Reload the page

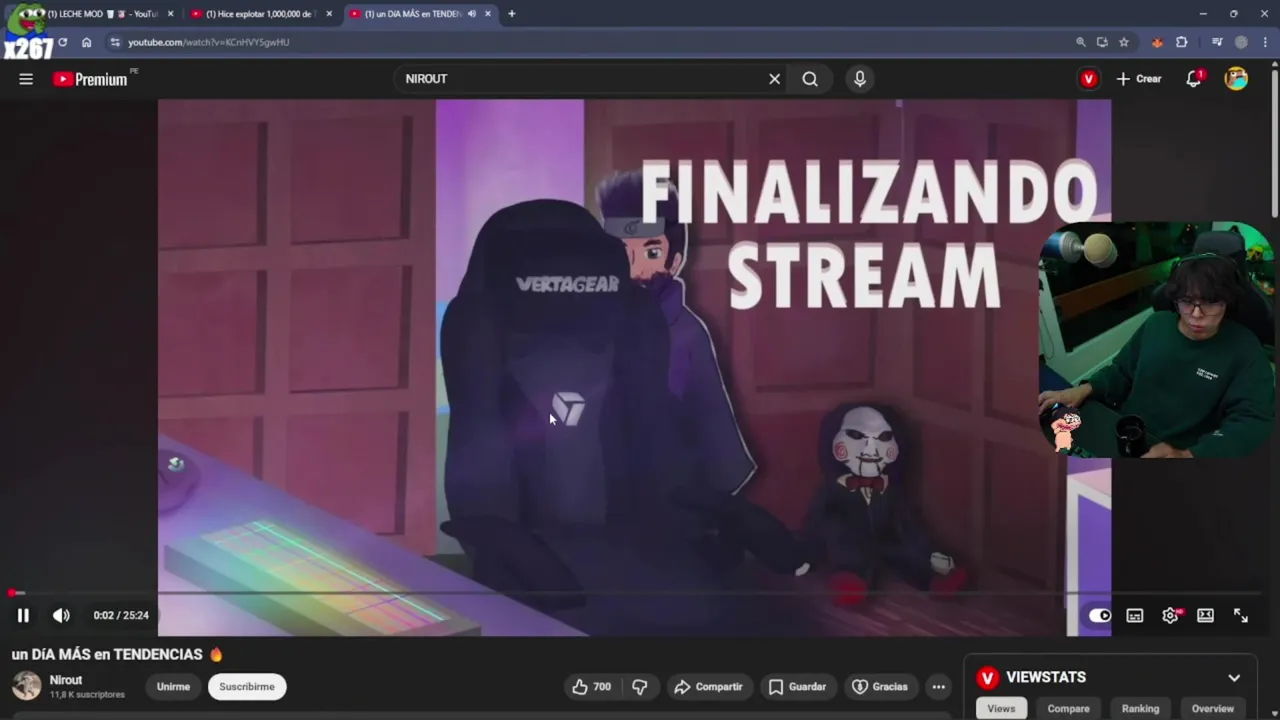(62, 42)
